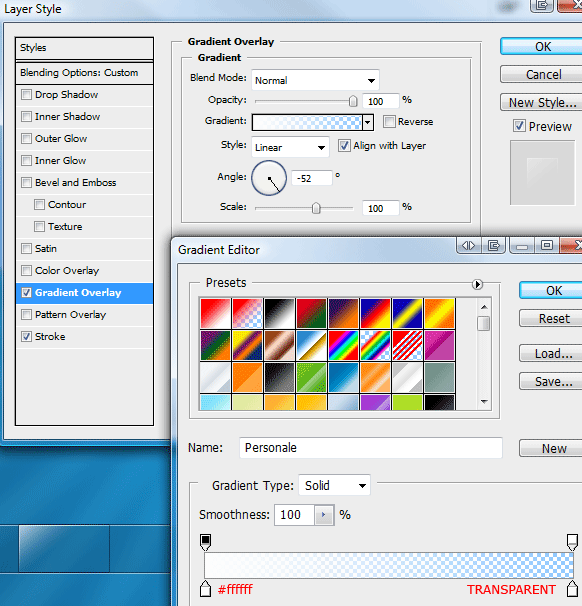
Task: Confirm the Gradient Editor with OK
Action: pos(551,290)
